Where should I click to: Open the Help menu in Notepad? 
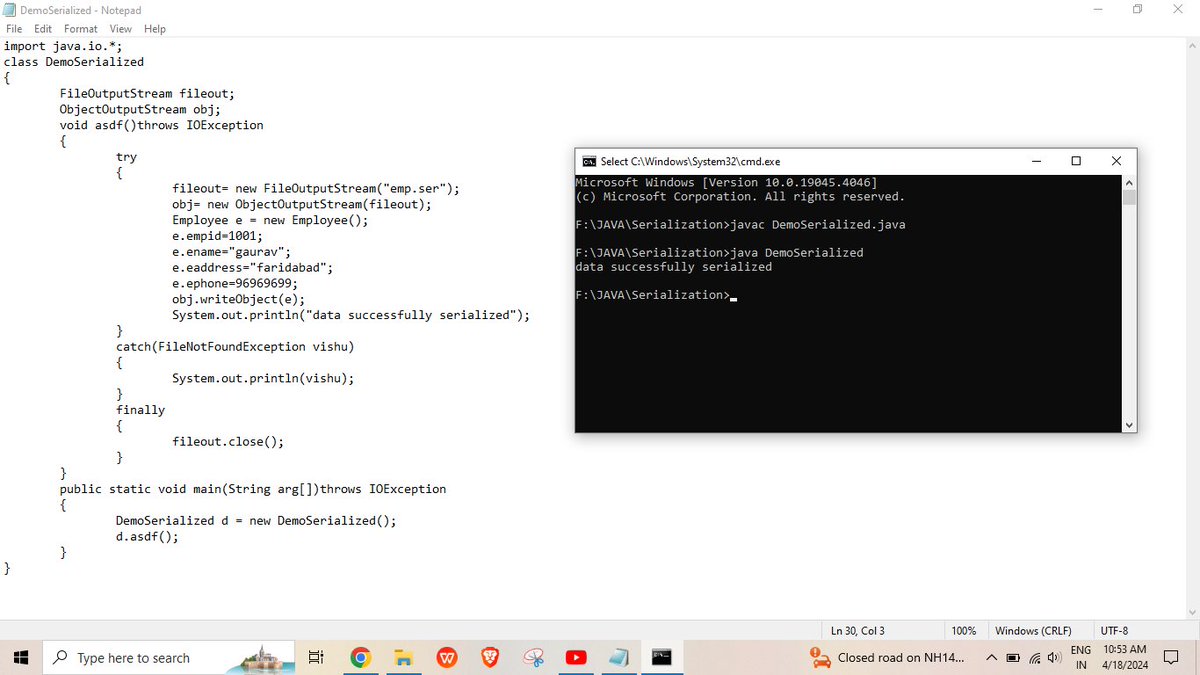pos(154,29)
